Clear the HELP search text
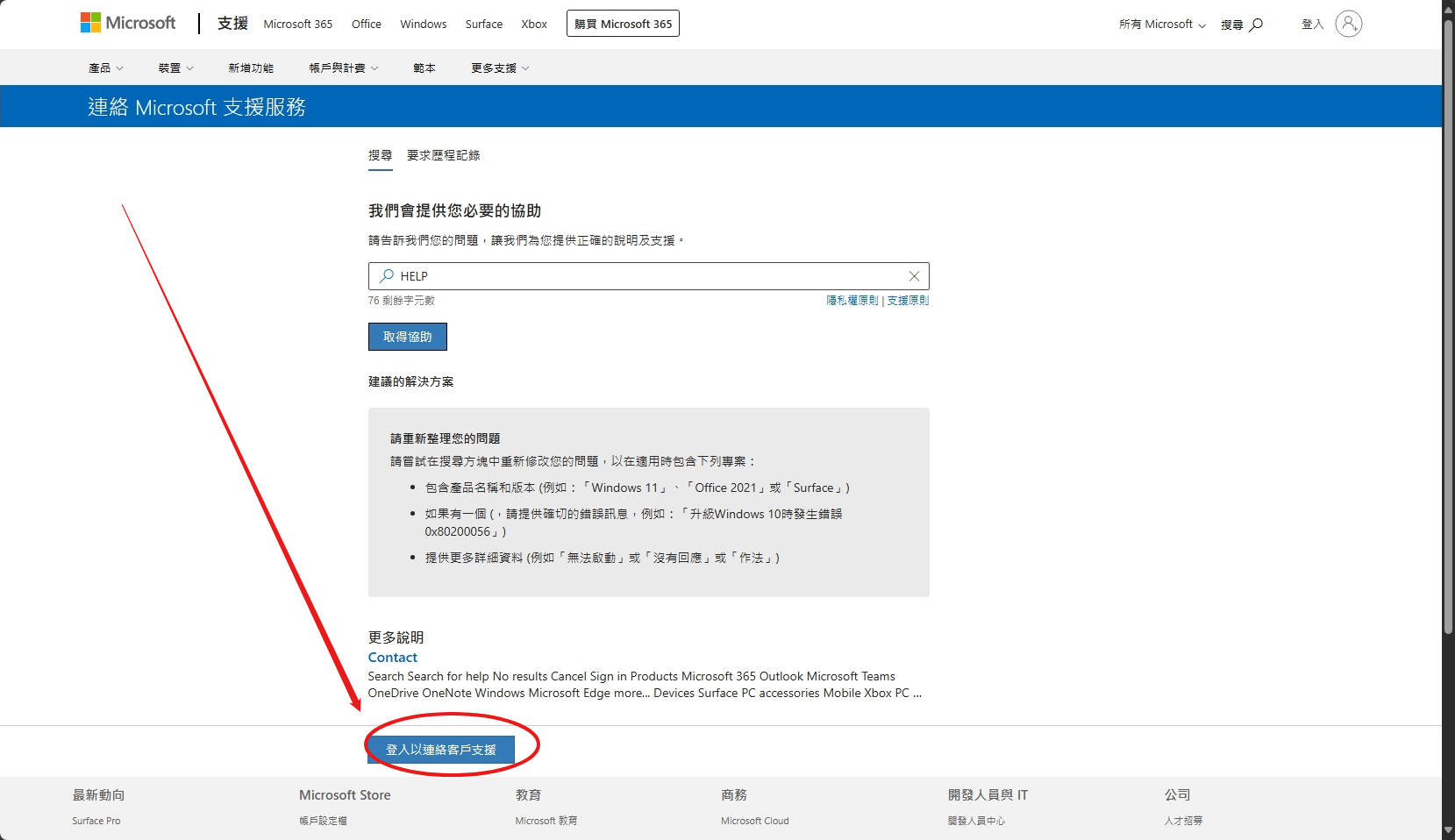Viewport: 1455px width, 840px height. 914,276
